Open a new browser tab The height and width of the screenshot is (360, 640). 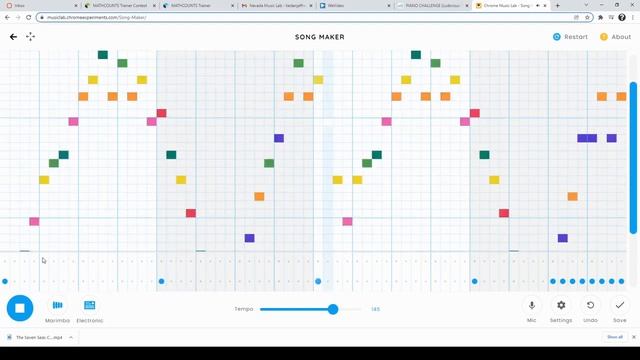(558, 6)
